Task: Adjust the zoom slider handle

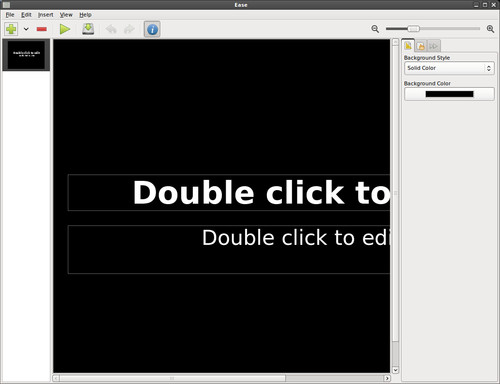Action: click(413, 29)
